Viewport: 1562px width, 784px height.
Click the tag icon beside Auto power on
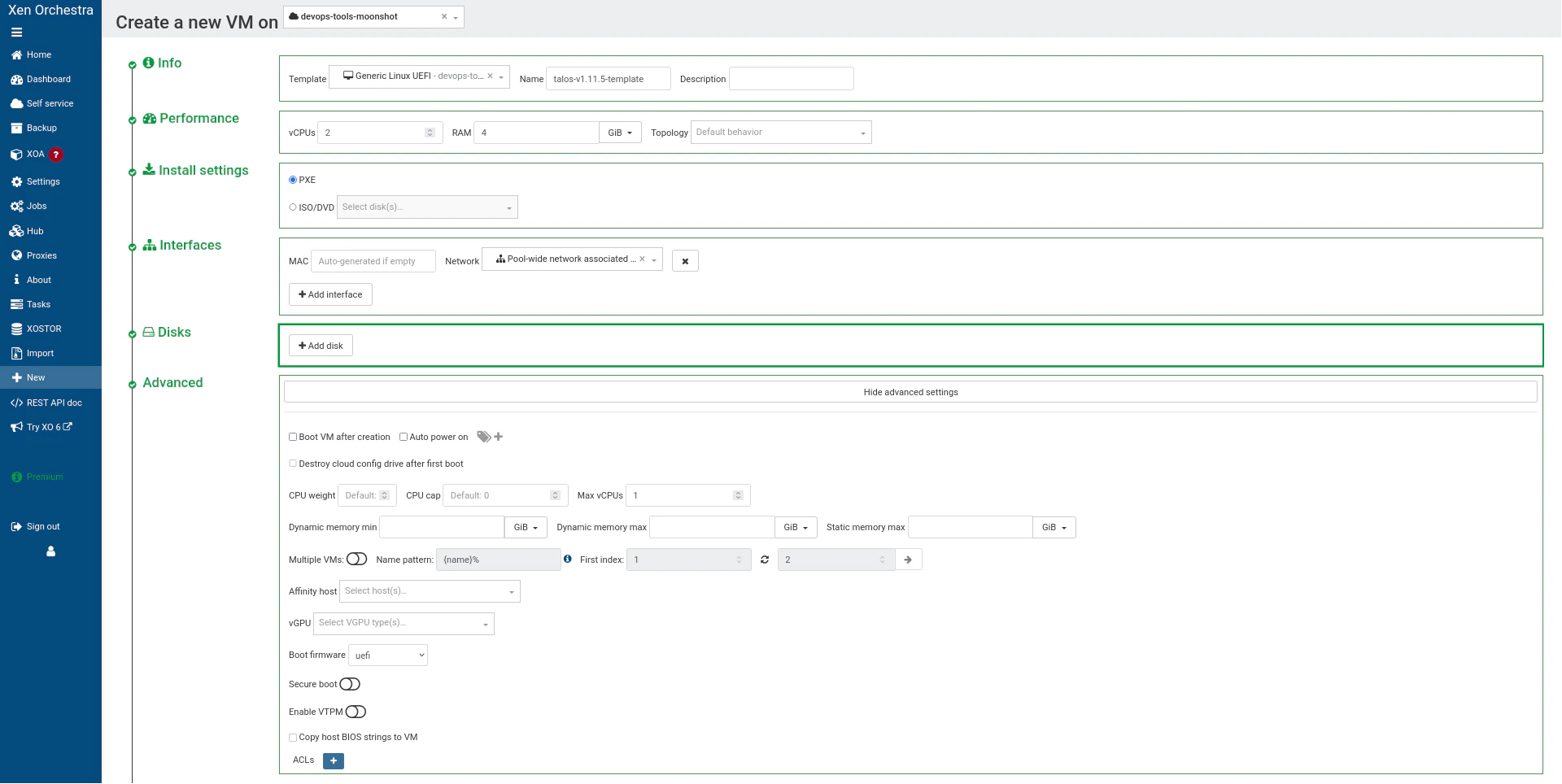coord(483,437)
